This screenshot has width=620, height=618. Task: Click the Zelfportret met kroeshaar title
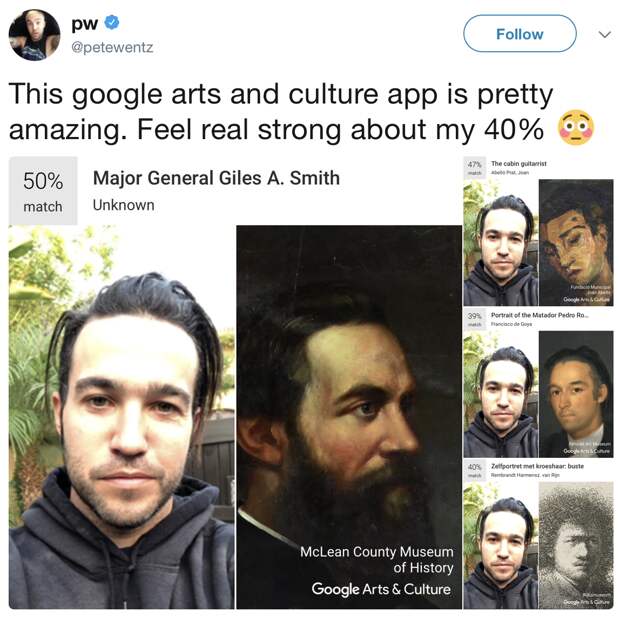coord(537,466)
